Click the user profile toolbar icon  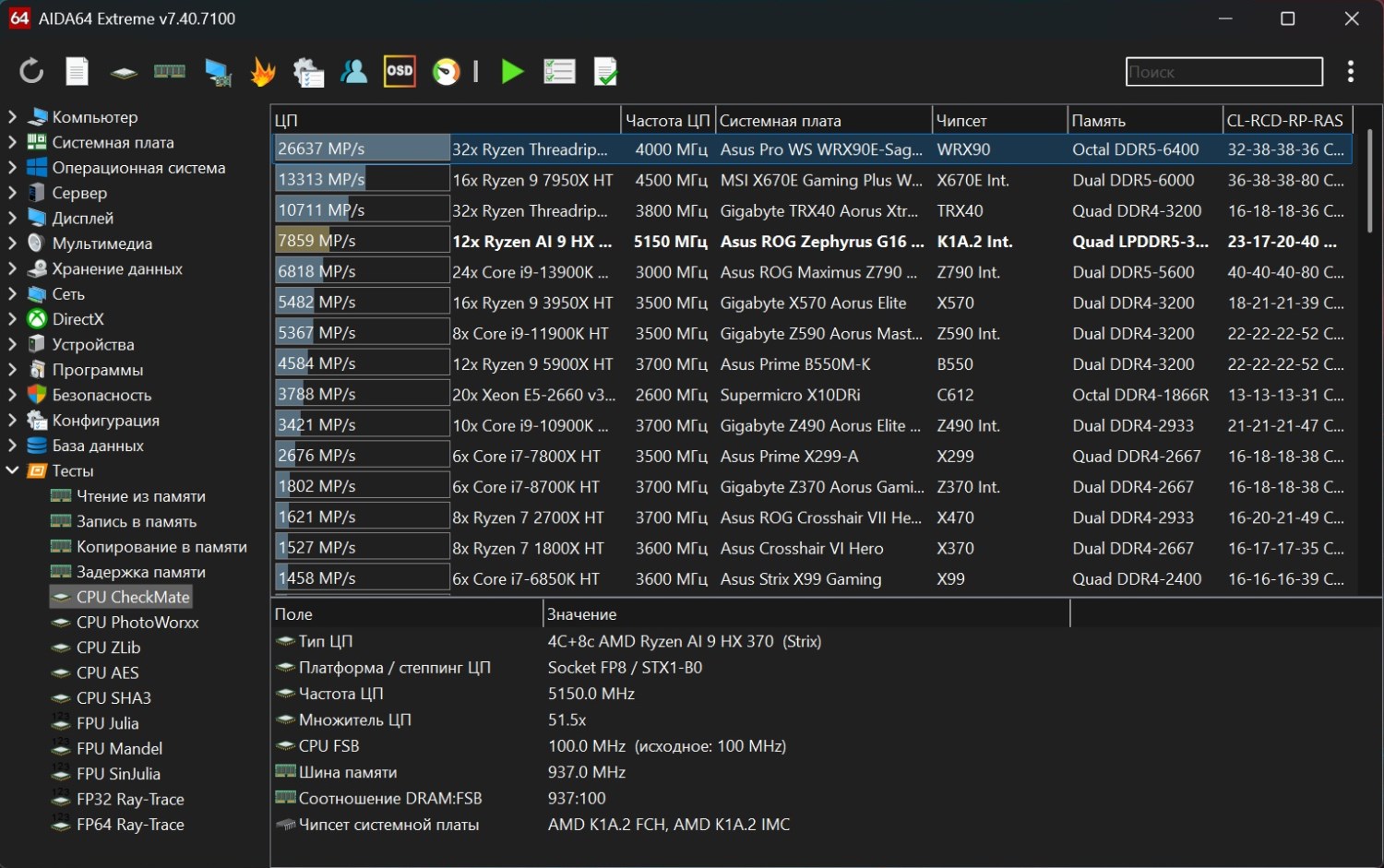point(353,71)
